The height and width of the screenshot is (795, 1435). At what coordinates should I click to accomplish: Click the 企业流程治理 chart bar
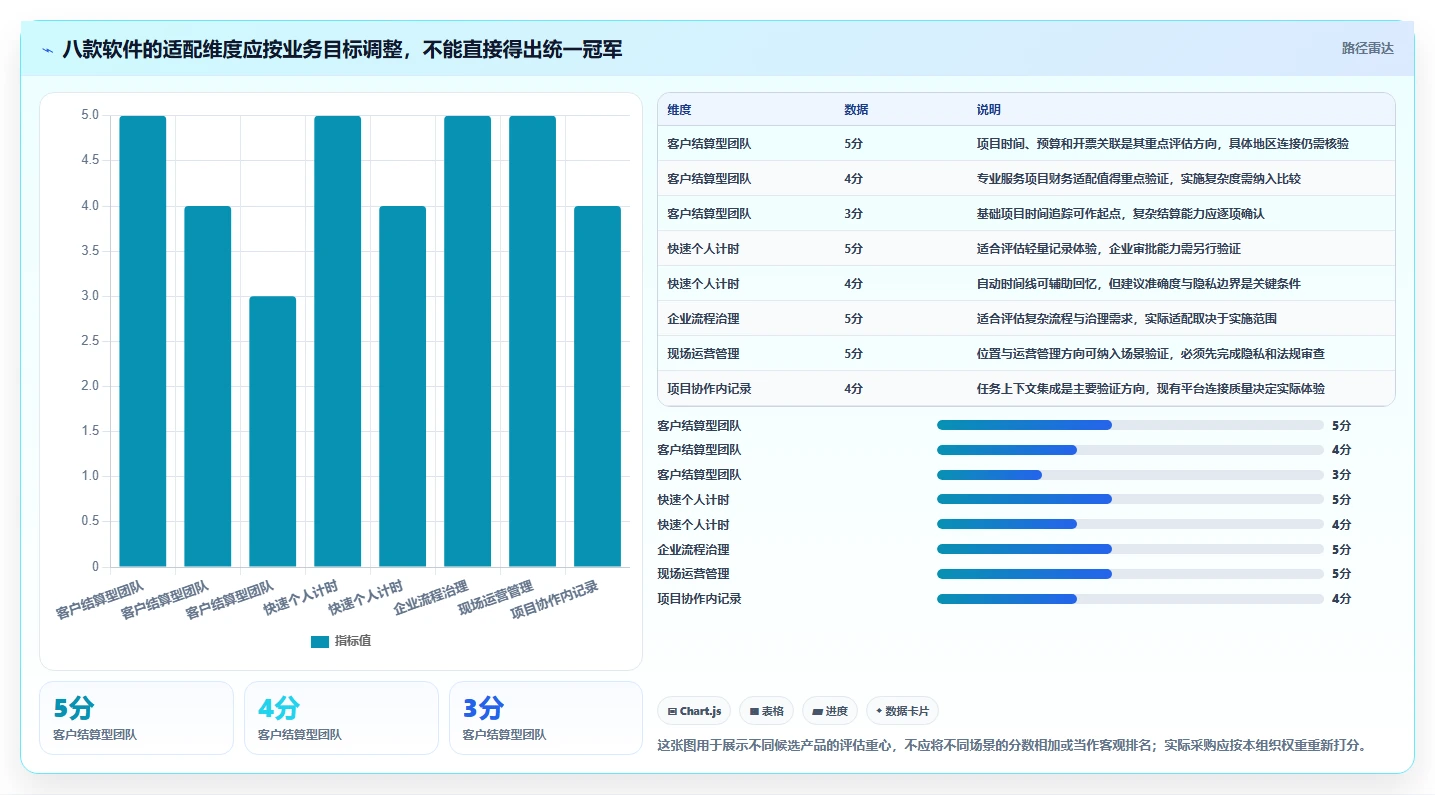pos(468,341)
